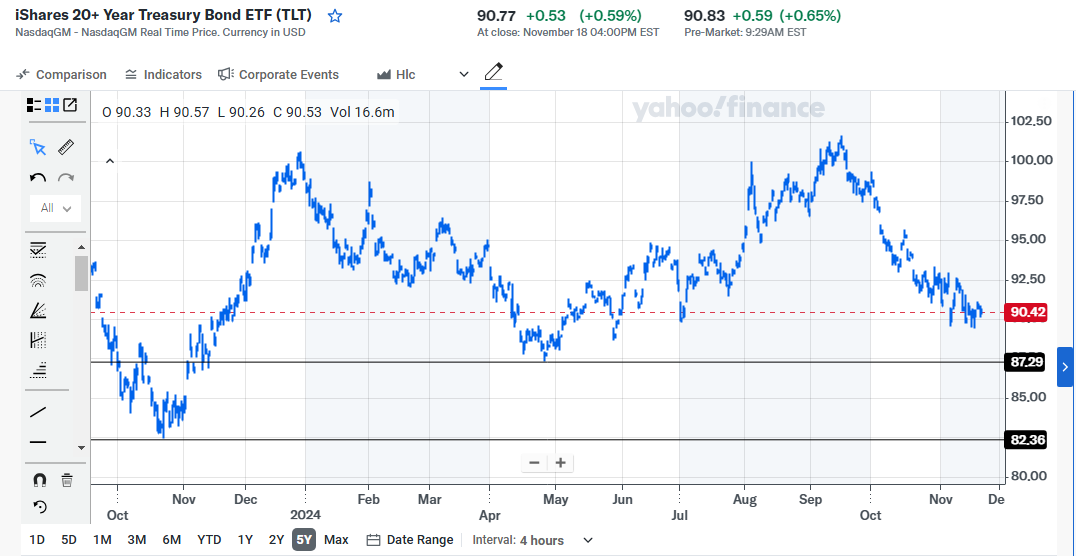
Task: Select the horizontal line tool
Action: [38, 443]
